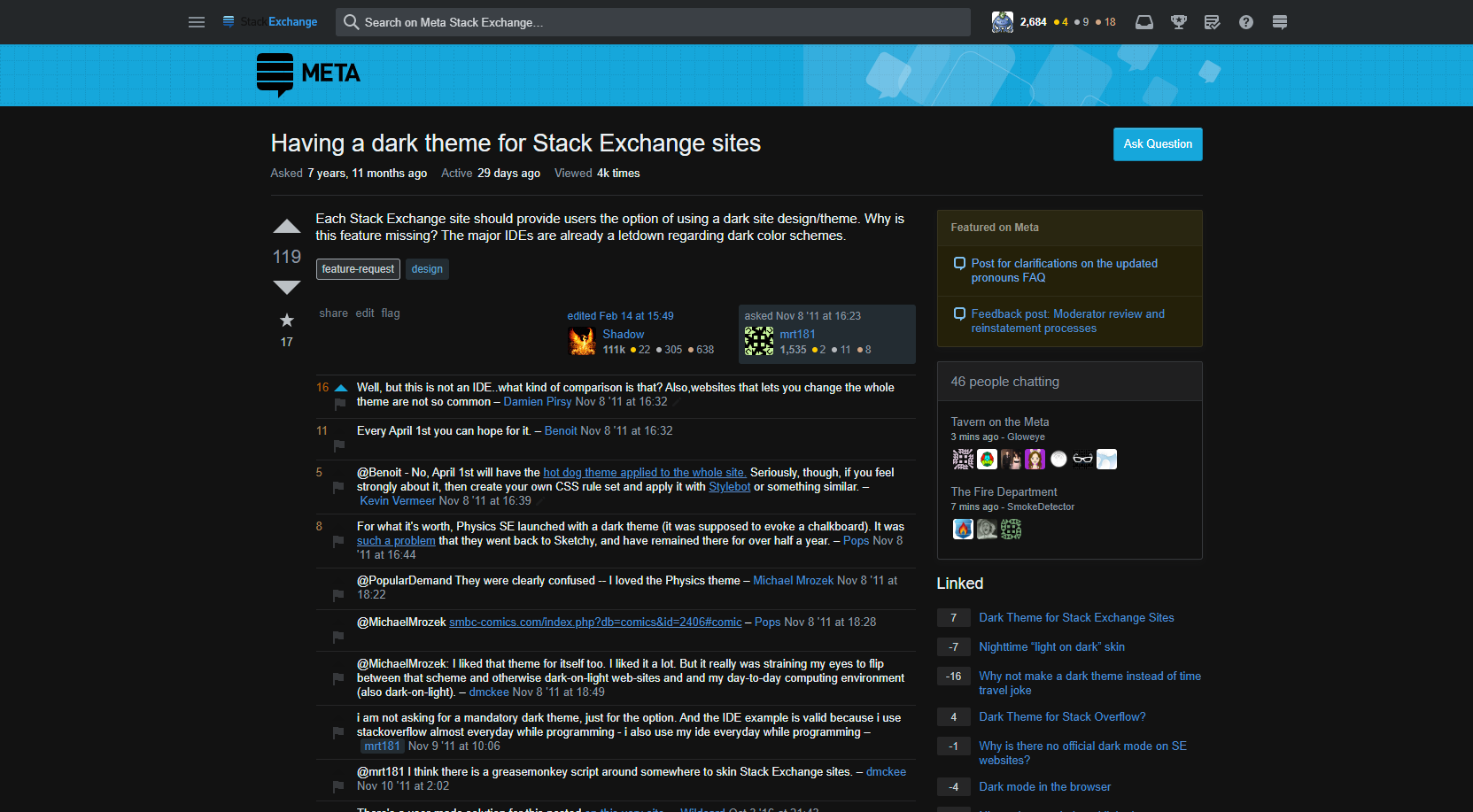The height and width of the screenshot is (812, 1473).
Task: Open the achievements trophy icon
Action: [x=1179, y=22]
